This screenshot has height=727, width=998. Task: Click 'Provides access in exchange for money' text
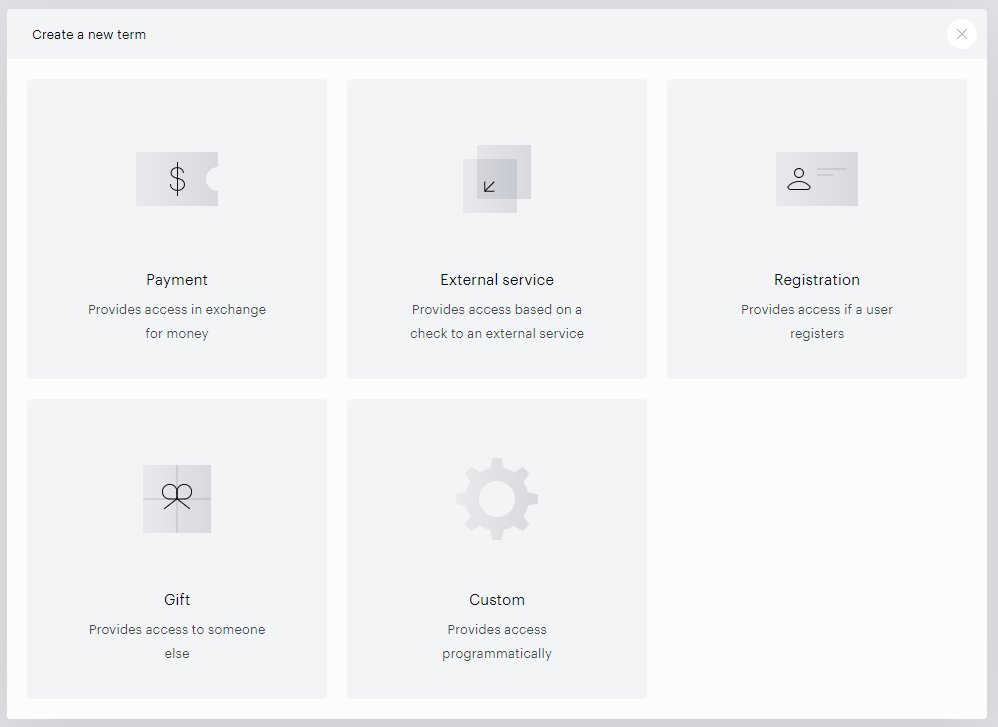(x=177, y=321)
